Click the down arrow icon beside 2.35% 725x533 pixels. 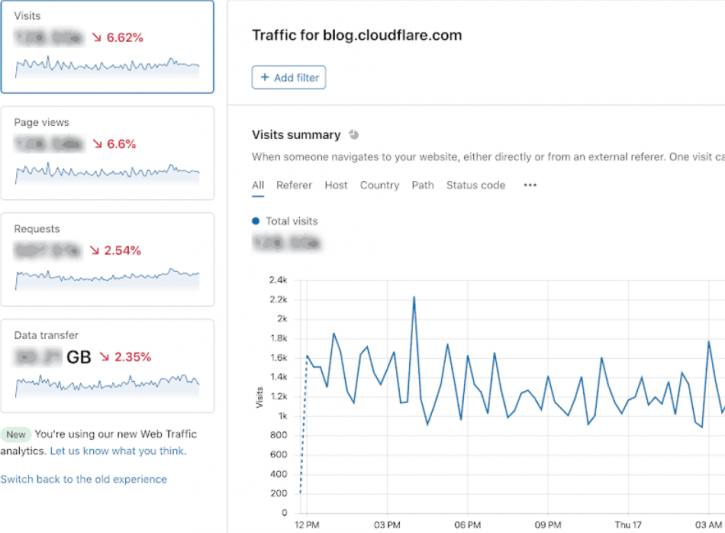(x=104, y=356)
